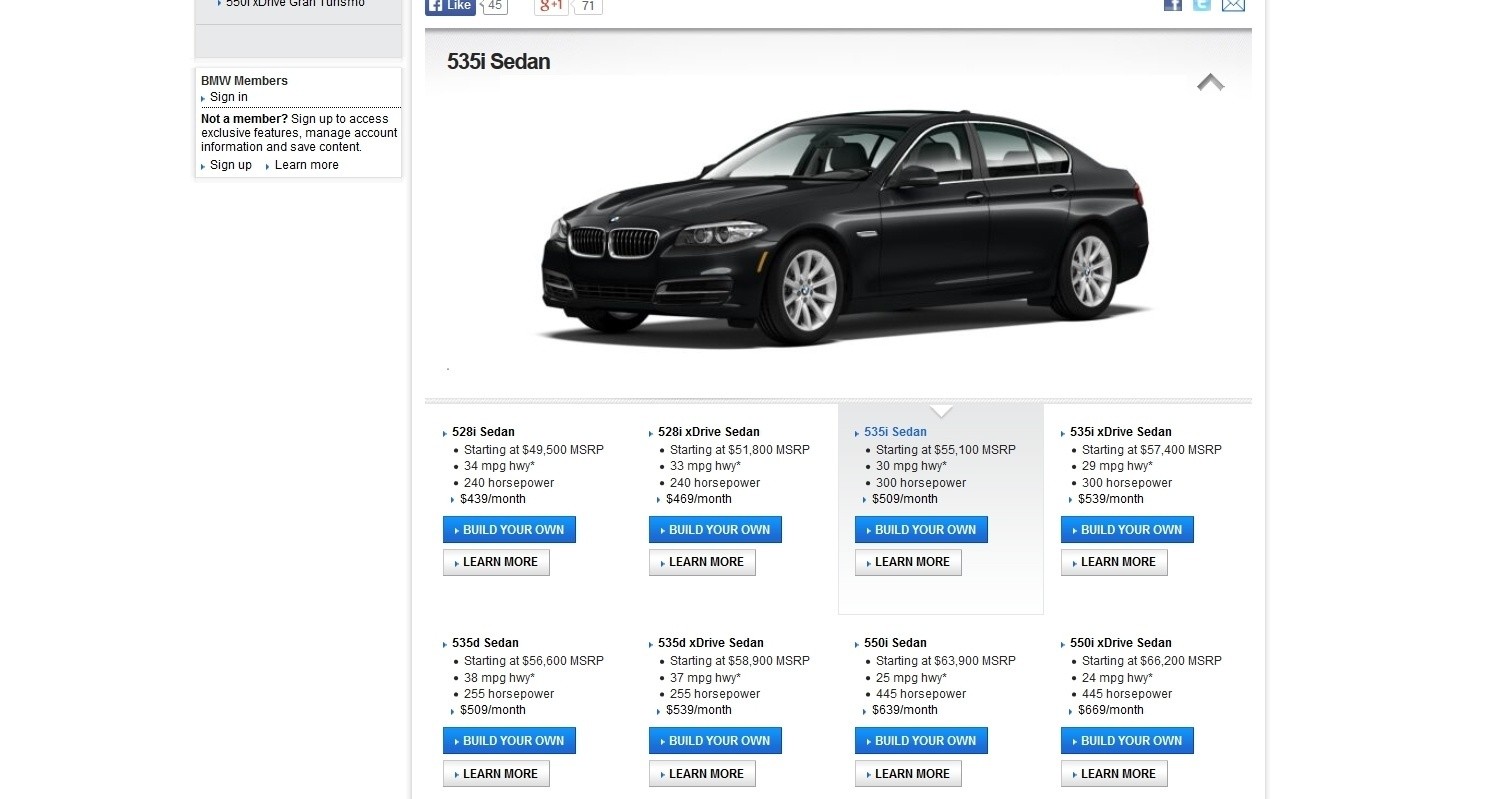Select the 550i Sedan model title
This screenshot has height=799, width=1507.
pos(895,643)
